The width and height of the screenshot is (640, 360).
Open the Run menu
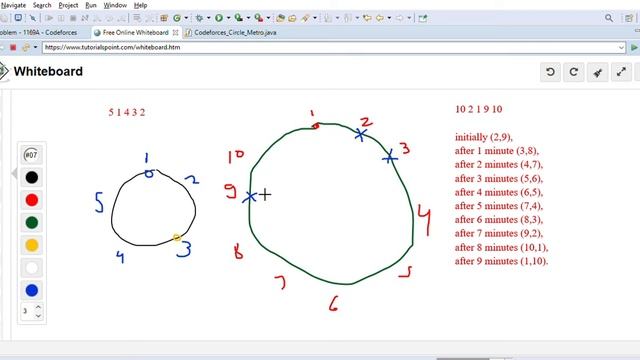[91, 5]
